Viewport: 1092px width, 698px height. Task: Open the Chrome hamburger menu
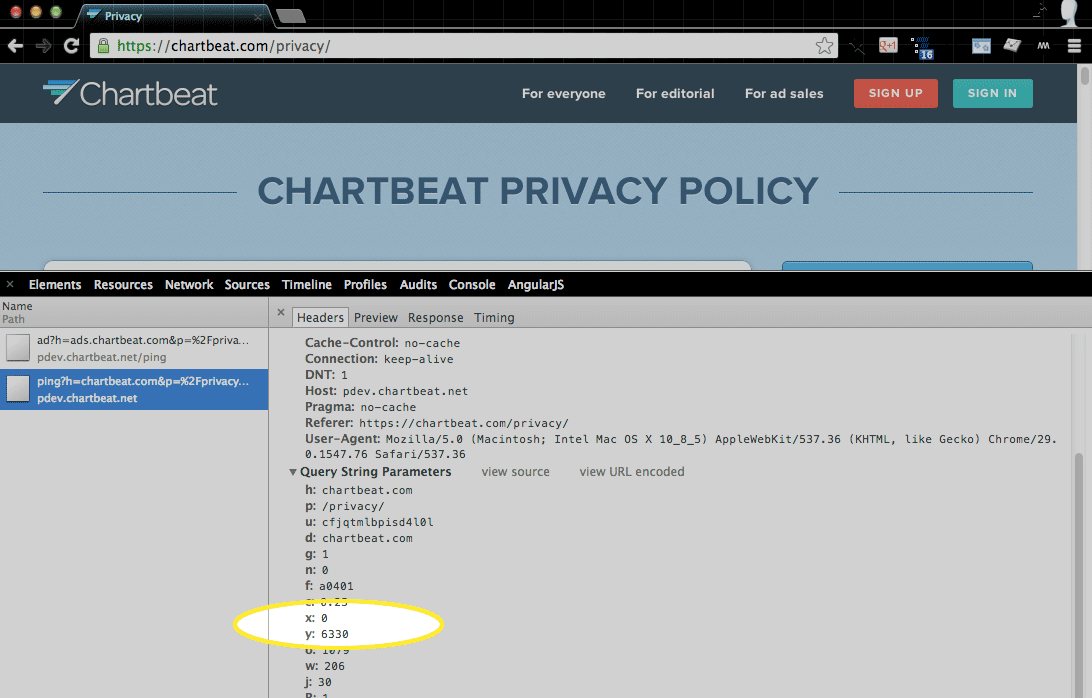pyautogui.click(x=1074, y=46)
